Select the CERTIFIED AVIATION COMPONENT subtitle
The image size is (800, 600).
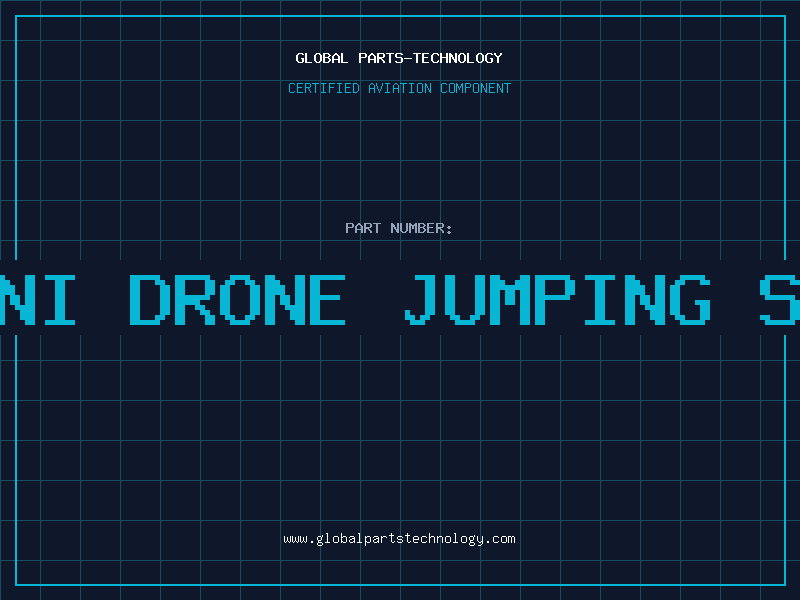[x=399, y=88]
